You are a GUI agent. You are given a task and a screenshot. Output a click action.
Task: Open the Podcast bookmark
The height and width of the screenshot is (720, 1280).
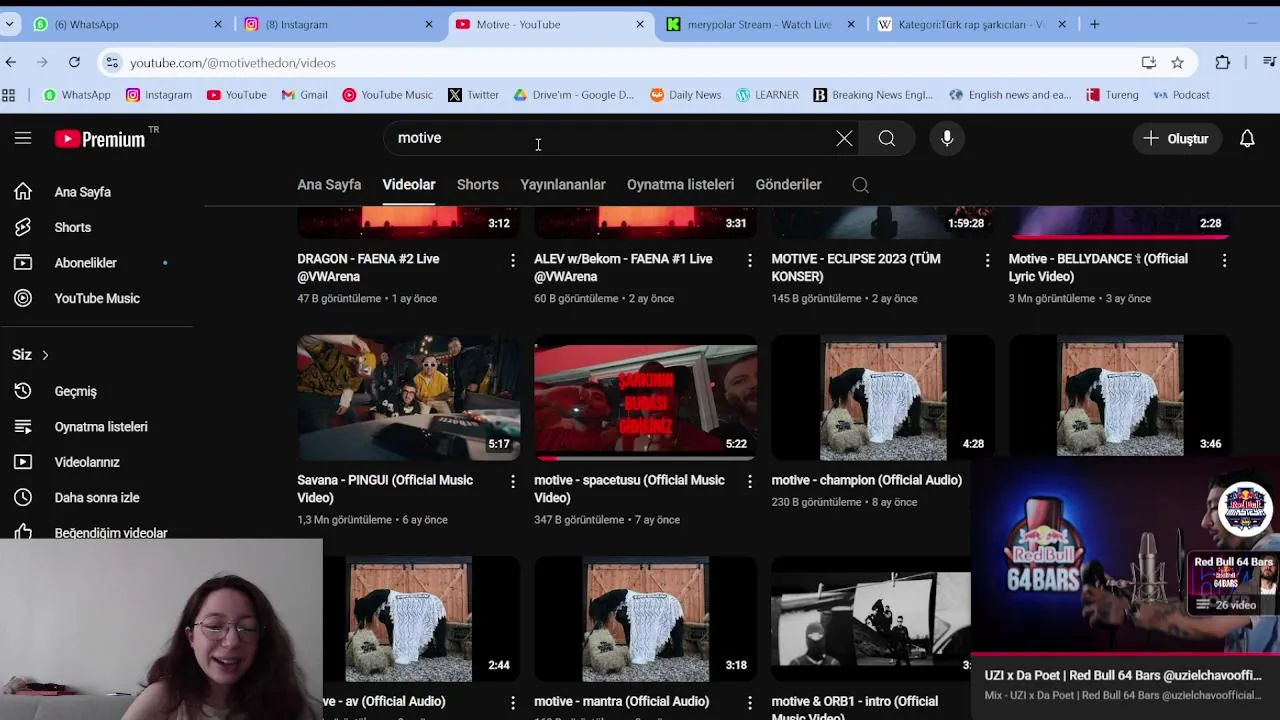click(x=1181, y=95)
